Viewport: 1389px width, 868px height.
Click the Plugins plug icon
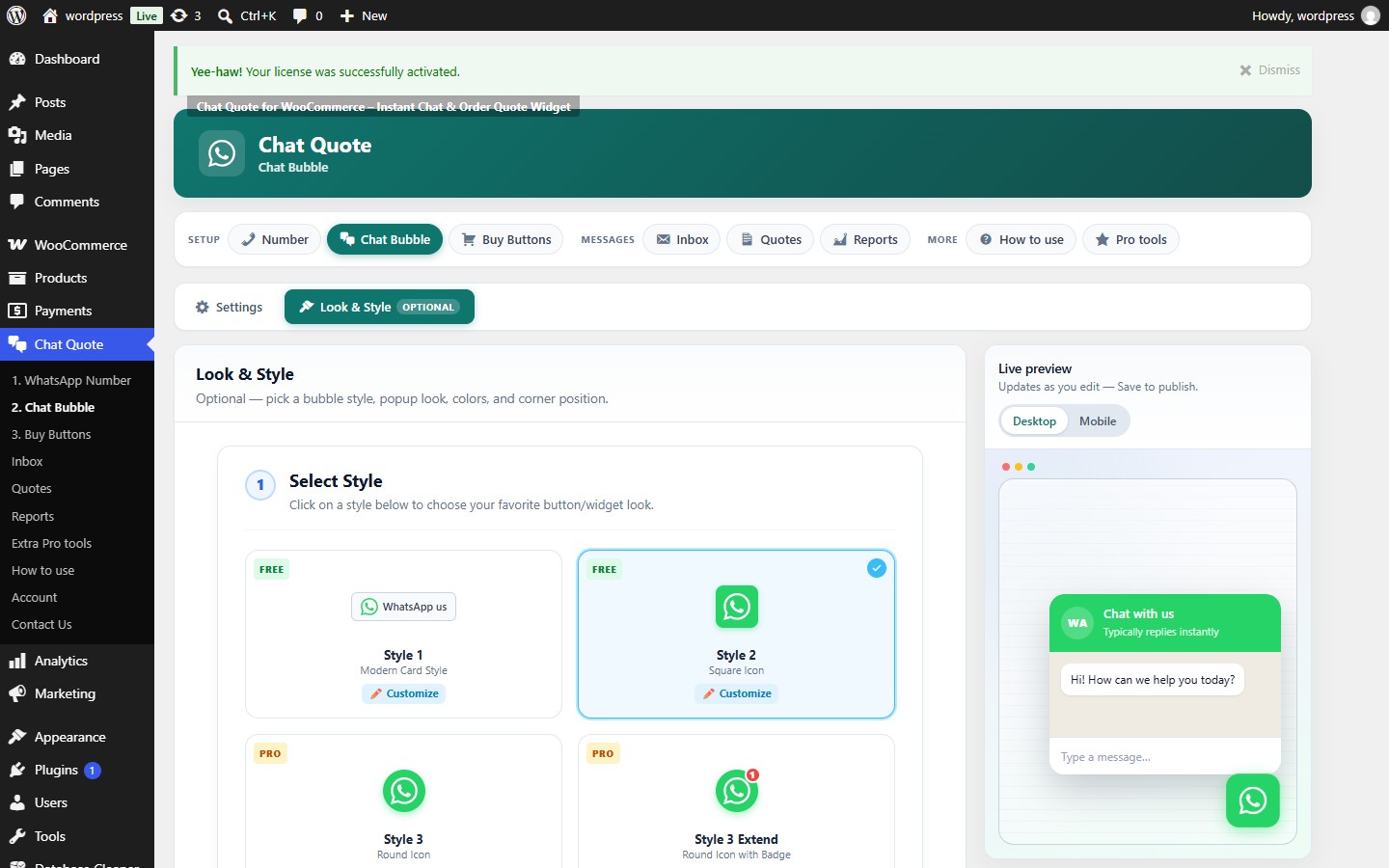17,770
